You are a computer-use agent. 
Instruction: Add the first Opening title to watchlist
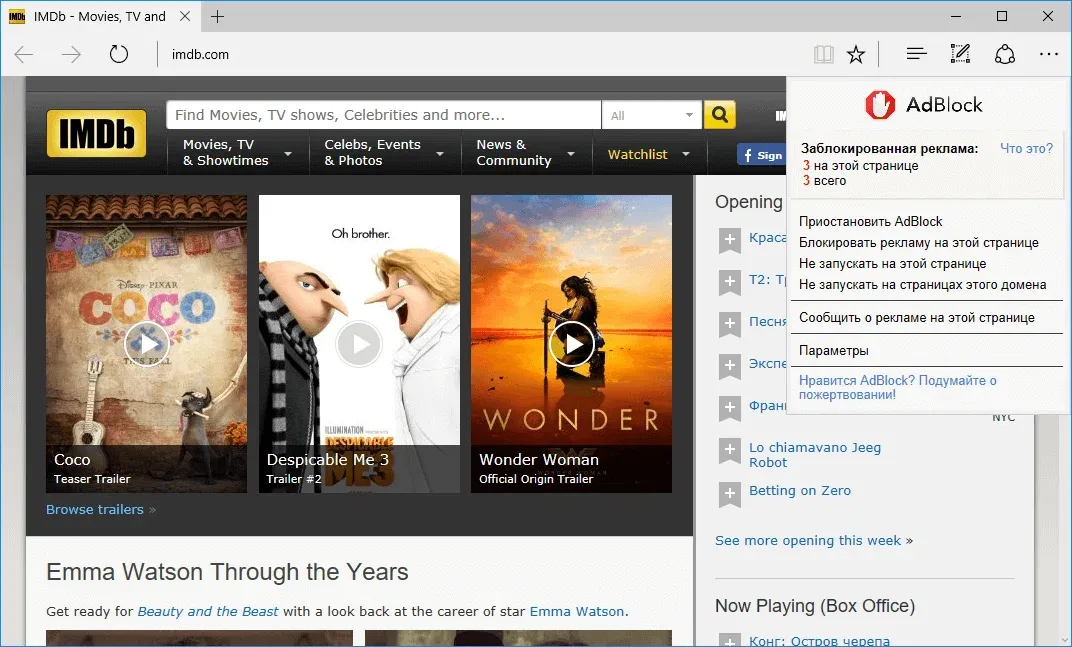click(x=729, y=241)
